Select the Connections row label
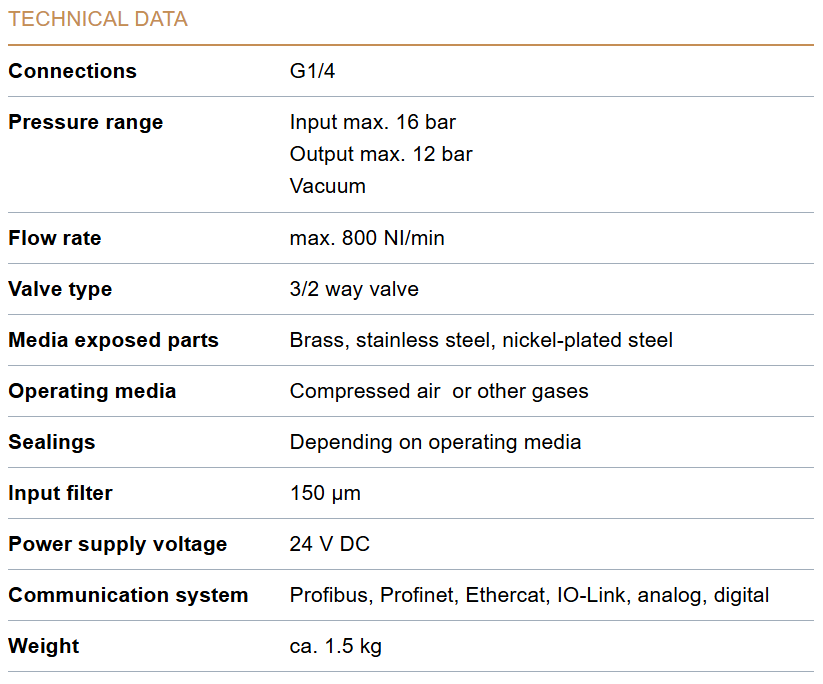The width and height of the screenshot is (823, 684). pos(72,71)
